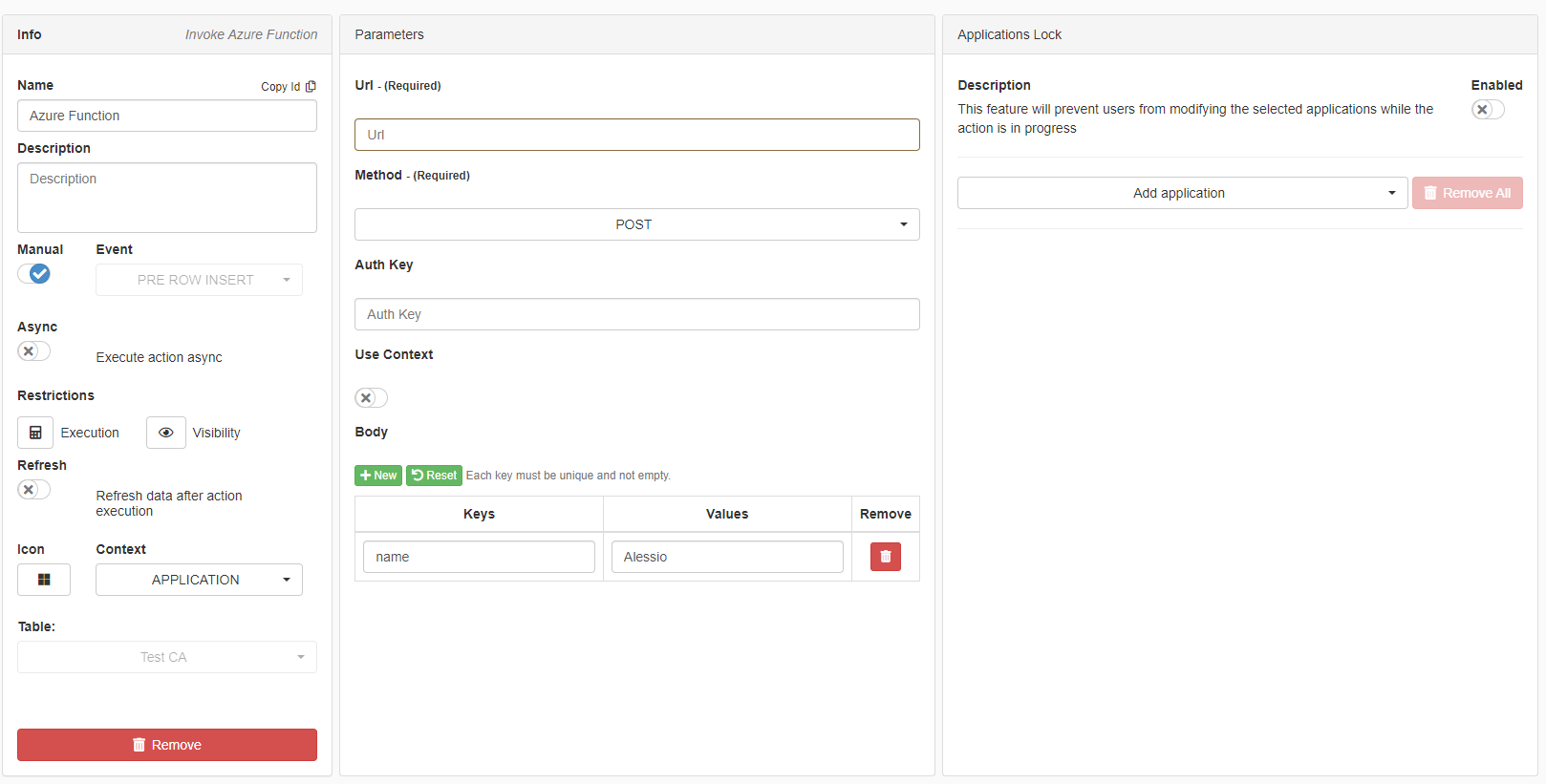Reset the body key list
This screenshot has width=1546, height=784.
point(435,476)
